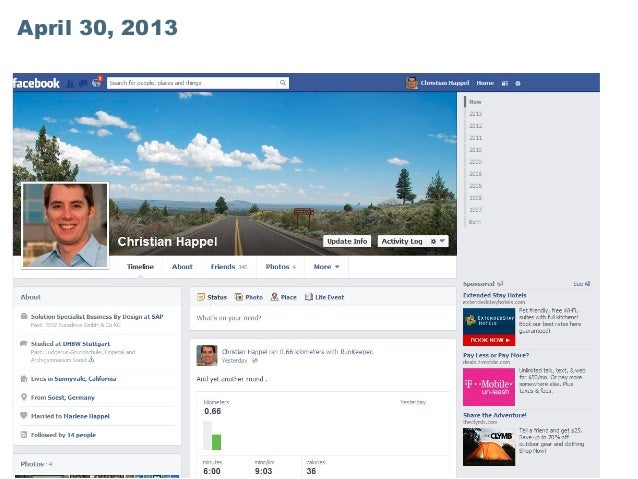
Task: Click the location pin icon by From Soest
Action: (24, 397)
